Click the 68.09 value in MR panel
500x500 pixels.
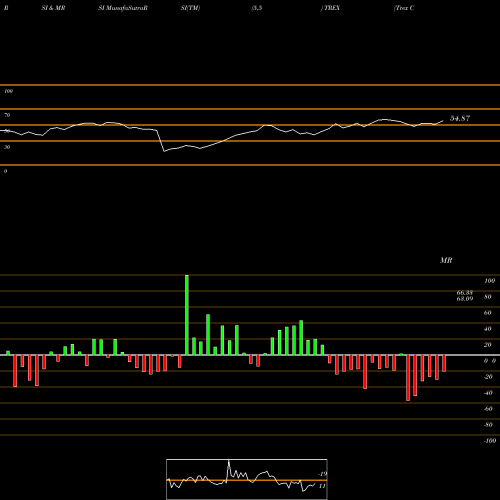(465, 299)
